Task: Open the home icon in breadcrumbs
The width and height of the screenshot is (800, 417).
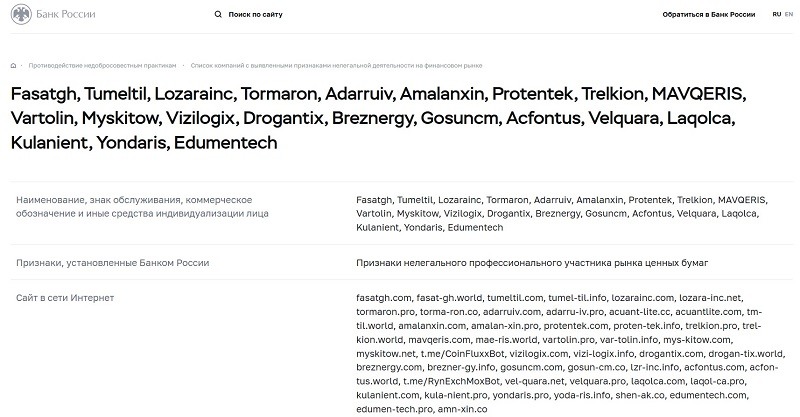Action: 13,65
